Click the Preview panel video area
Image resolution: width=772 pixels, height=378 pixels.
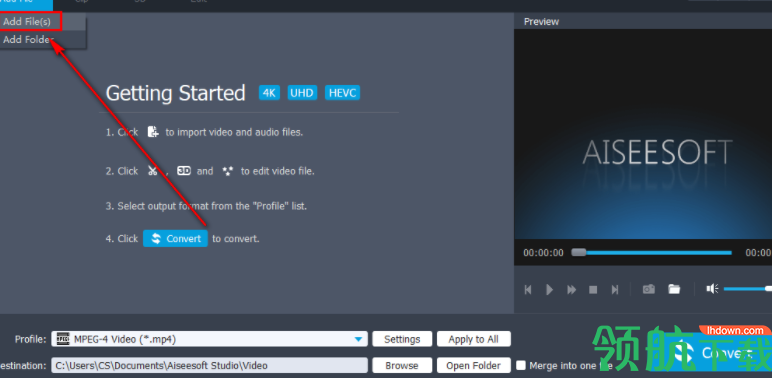point(643,134)
